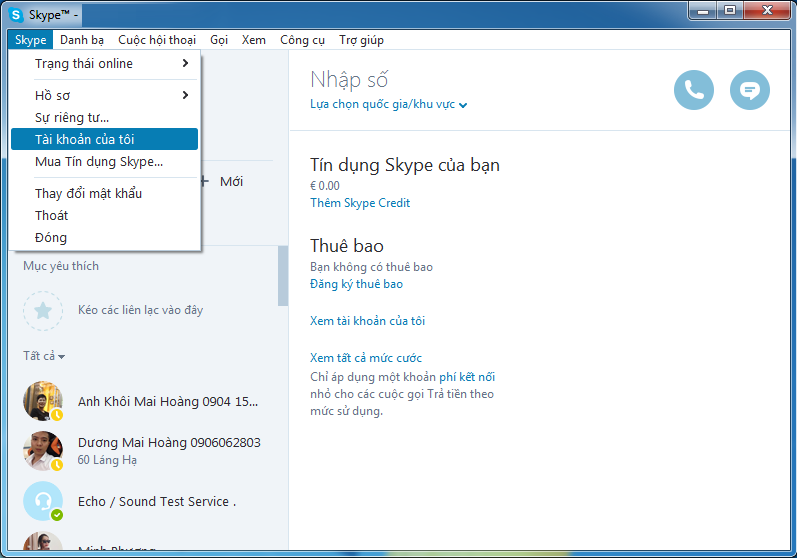Click Skype logo in title bar
The image size is (797, 558).
(x=16, y=14)
